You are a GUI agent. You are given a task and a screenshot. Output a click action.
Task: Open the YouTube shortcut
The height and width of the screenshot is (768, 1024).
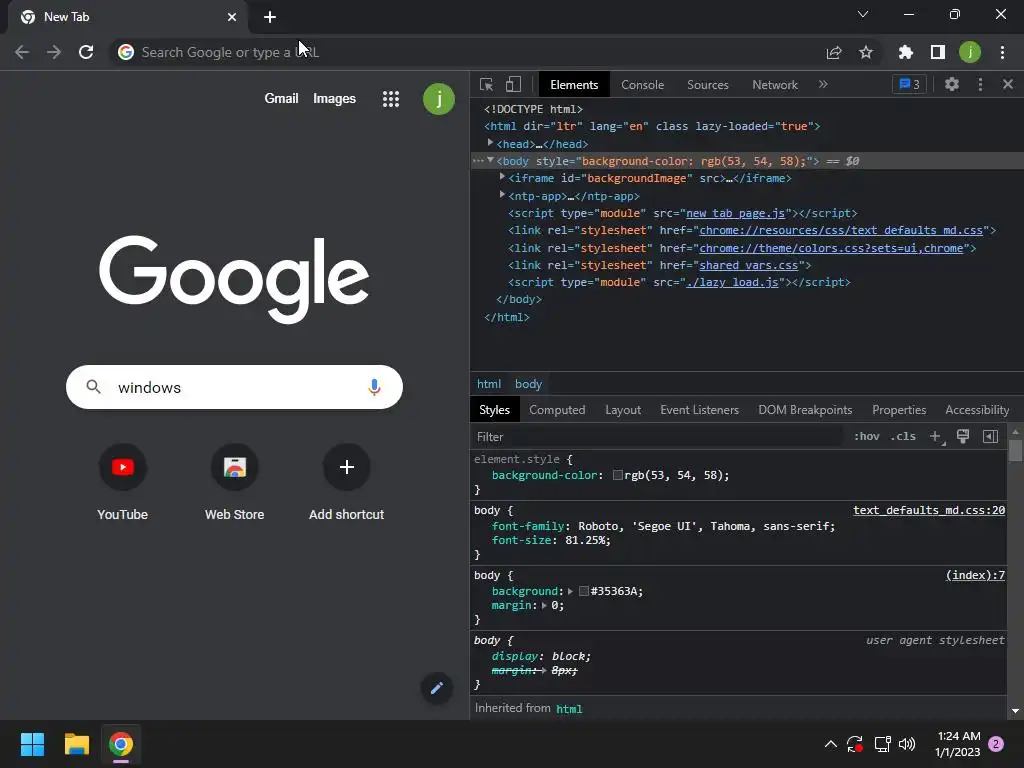pyautogui.click(x=123, y=483)
